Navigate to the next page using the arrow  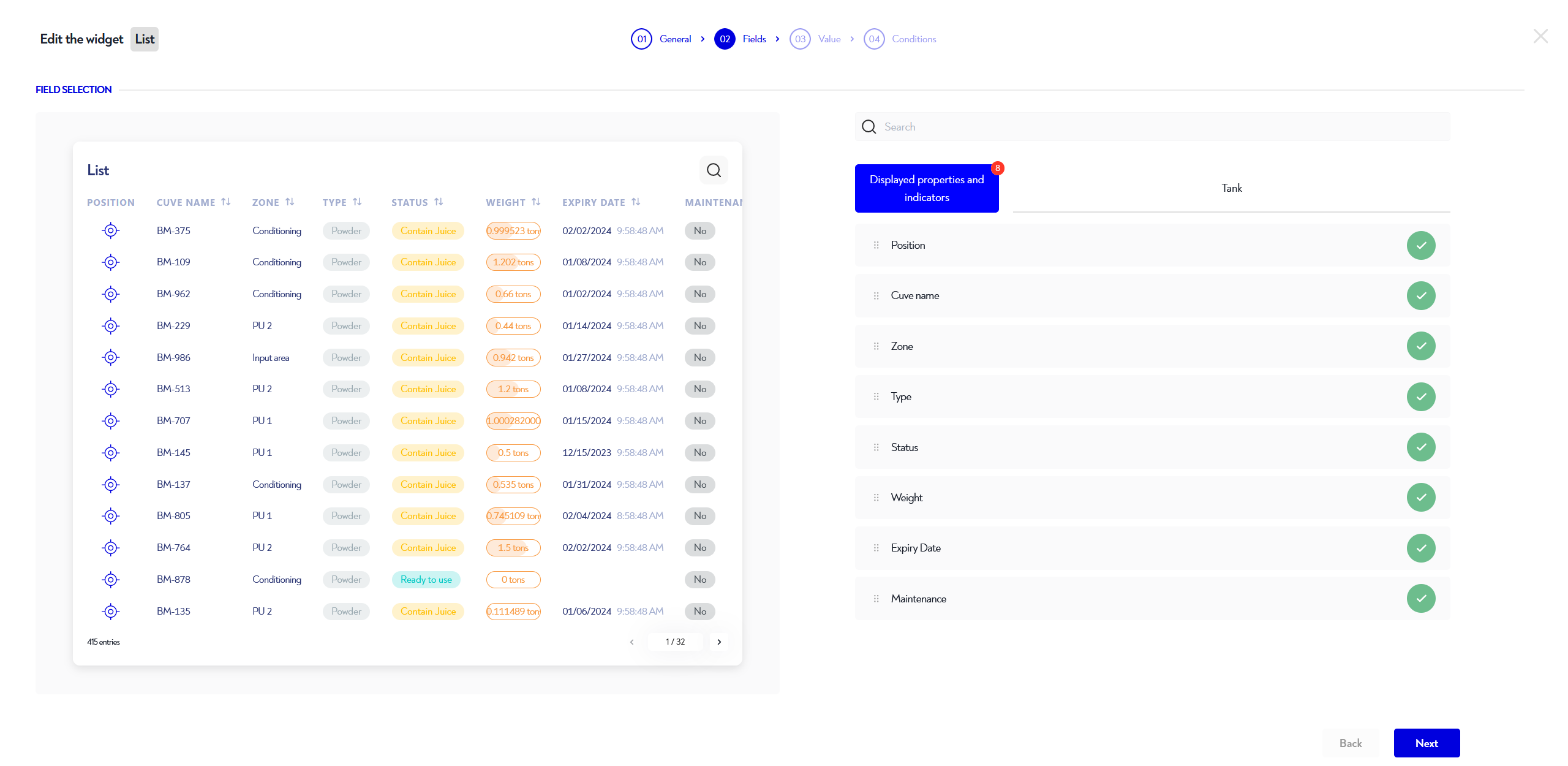pyautogui.click(x=720, y=641)
